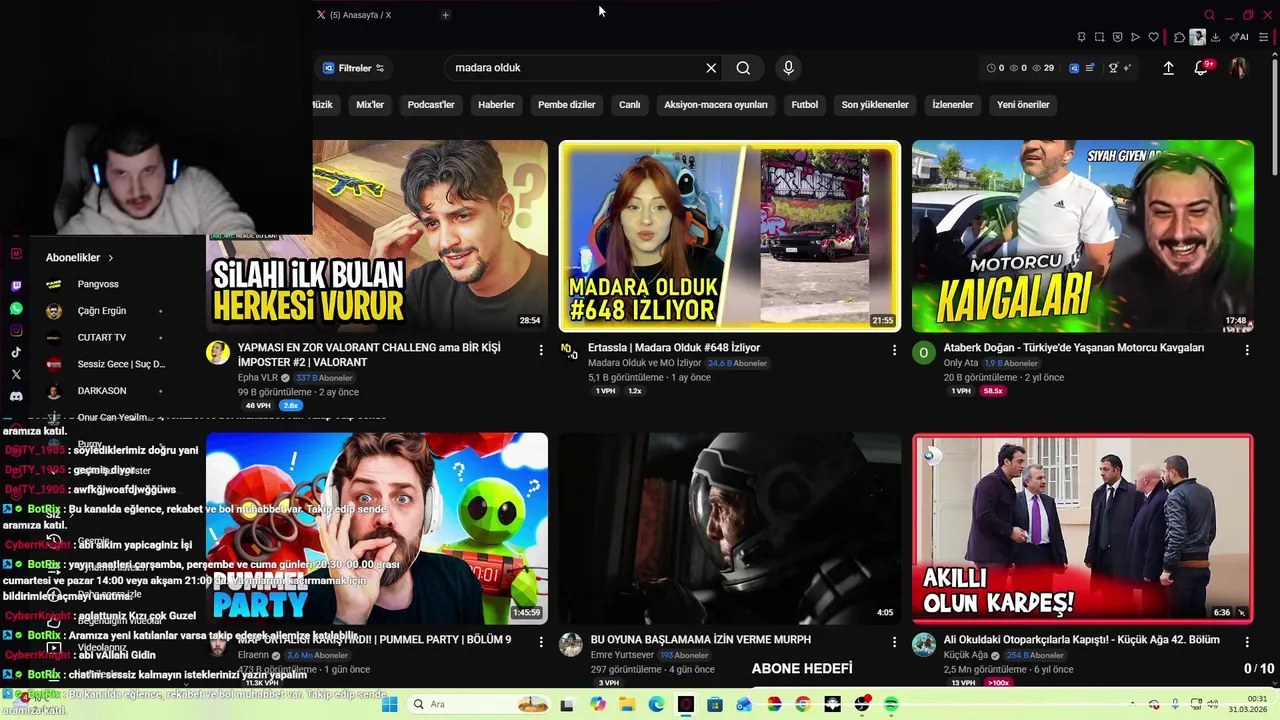Open a new browser tab with plus

[x=445, y=15]
